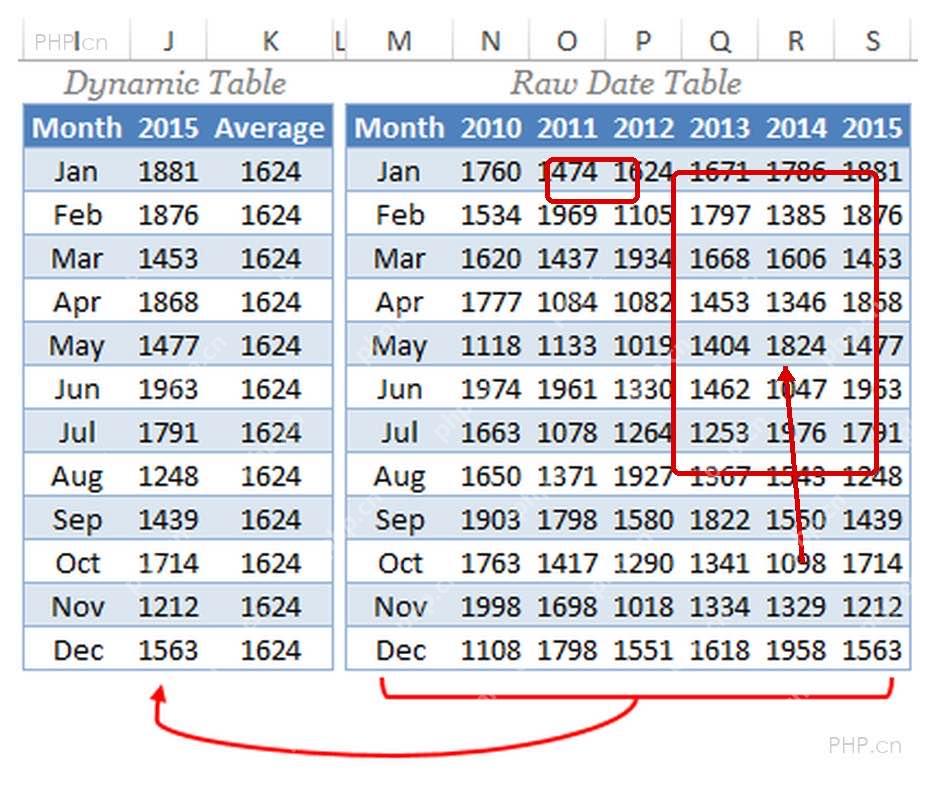Select 1439 in Dynamic Table Sep row
This screenshot has width=936, height=789.
pos(168,520)
